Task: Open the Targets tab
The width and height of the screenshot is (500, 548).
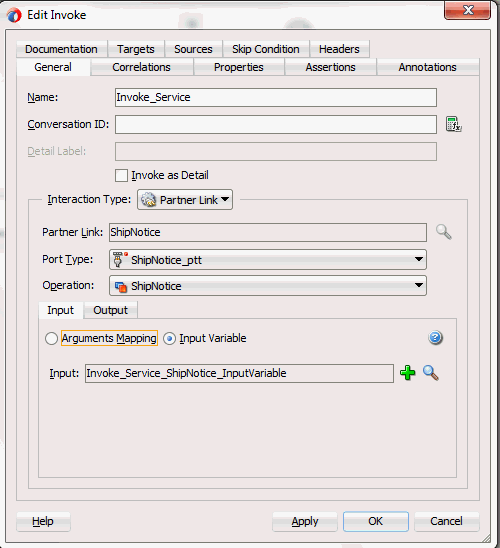Action: point(136,49)
